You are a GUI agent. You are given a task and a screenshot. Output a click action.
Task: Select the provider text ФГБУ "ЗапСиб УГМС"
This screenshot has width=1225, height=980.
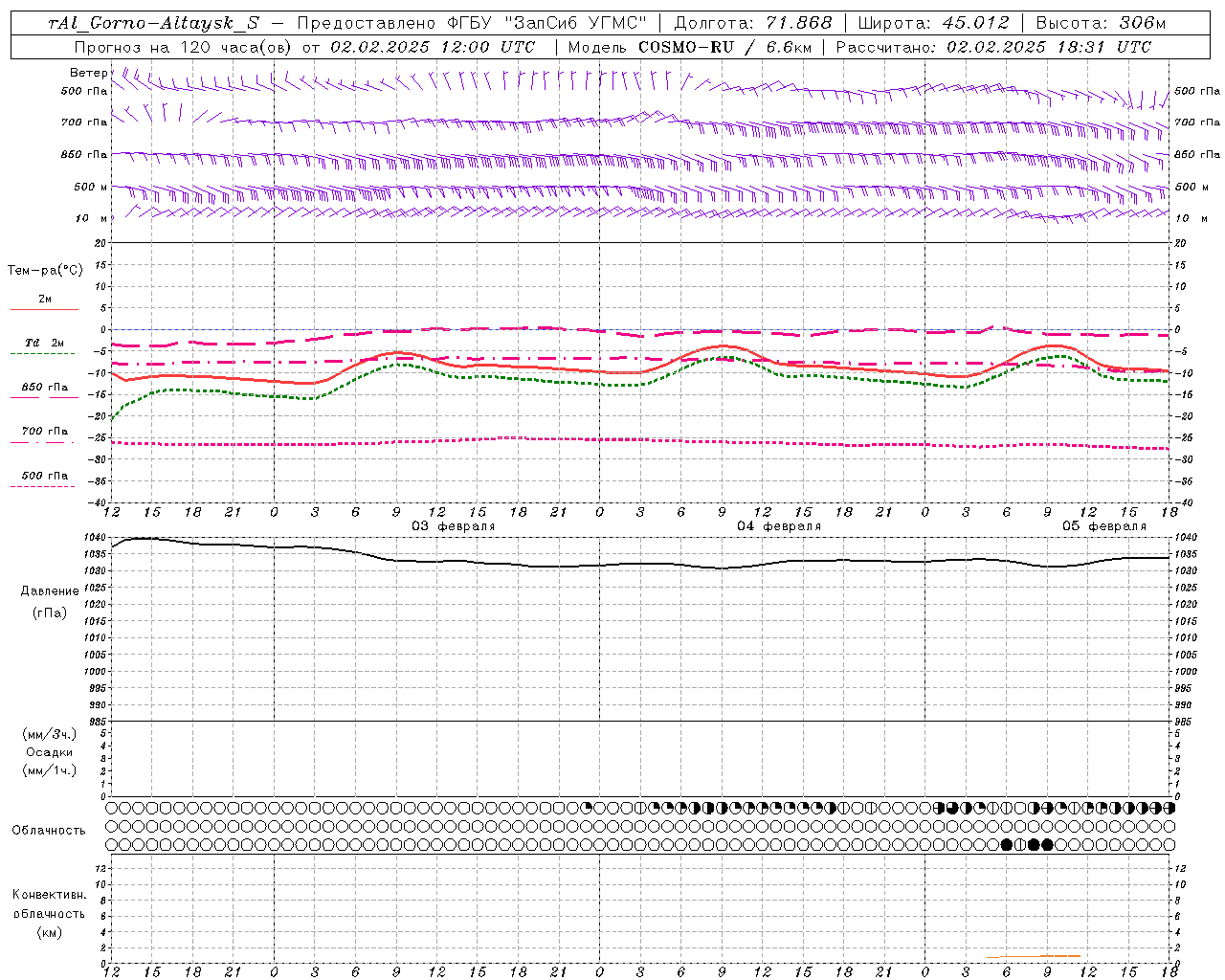click(546, 24)
